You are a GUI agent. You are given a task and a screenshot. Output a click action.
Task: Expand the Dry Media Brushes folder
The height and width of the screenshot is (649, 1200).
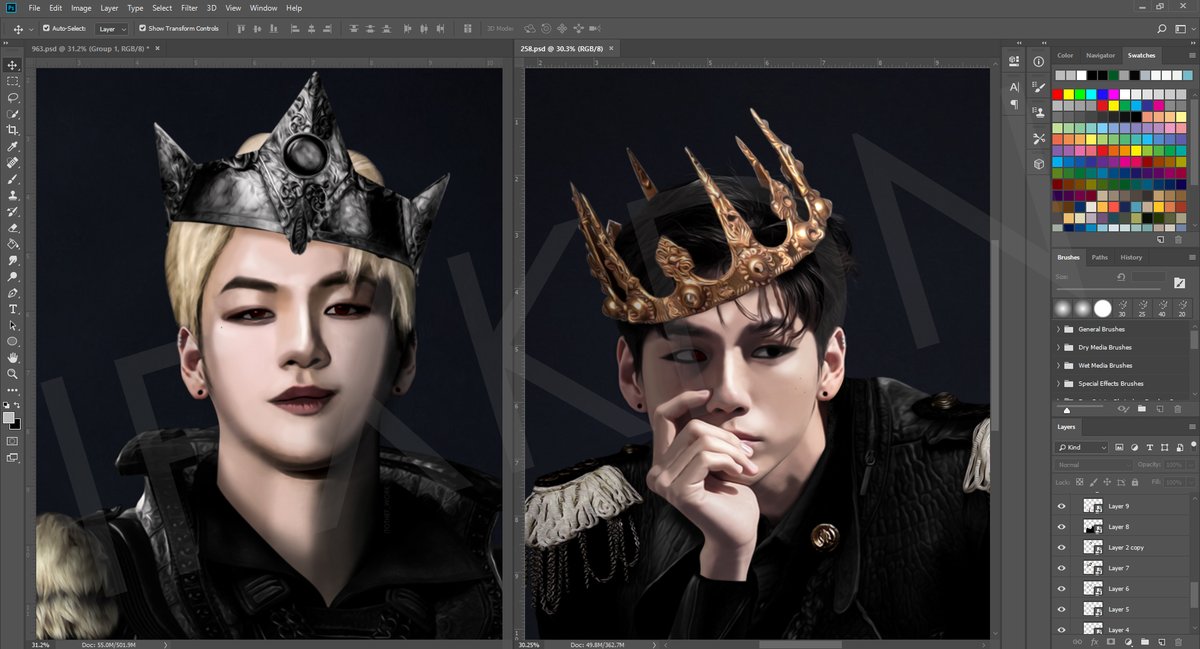(x=1059, y=347)
